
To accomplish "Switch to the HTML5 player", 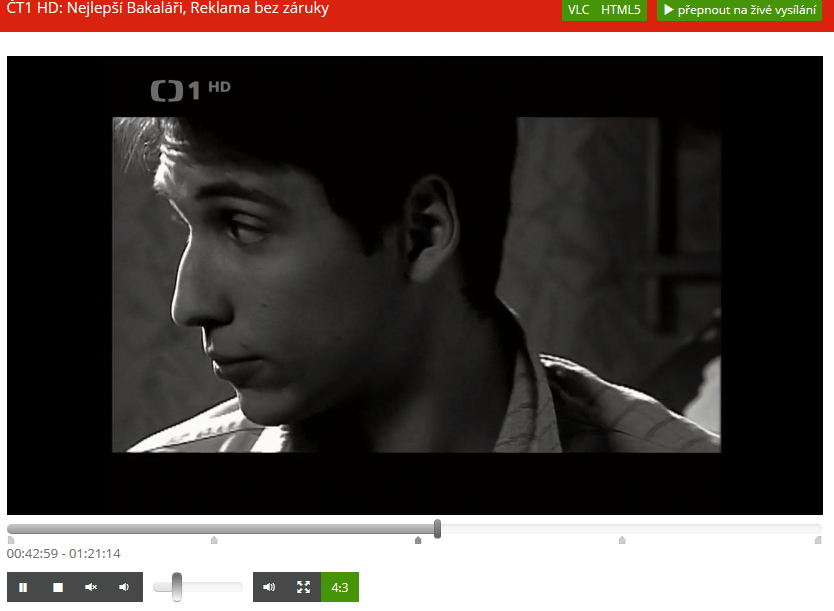I will coord(621,10).
